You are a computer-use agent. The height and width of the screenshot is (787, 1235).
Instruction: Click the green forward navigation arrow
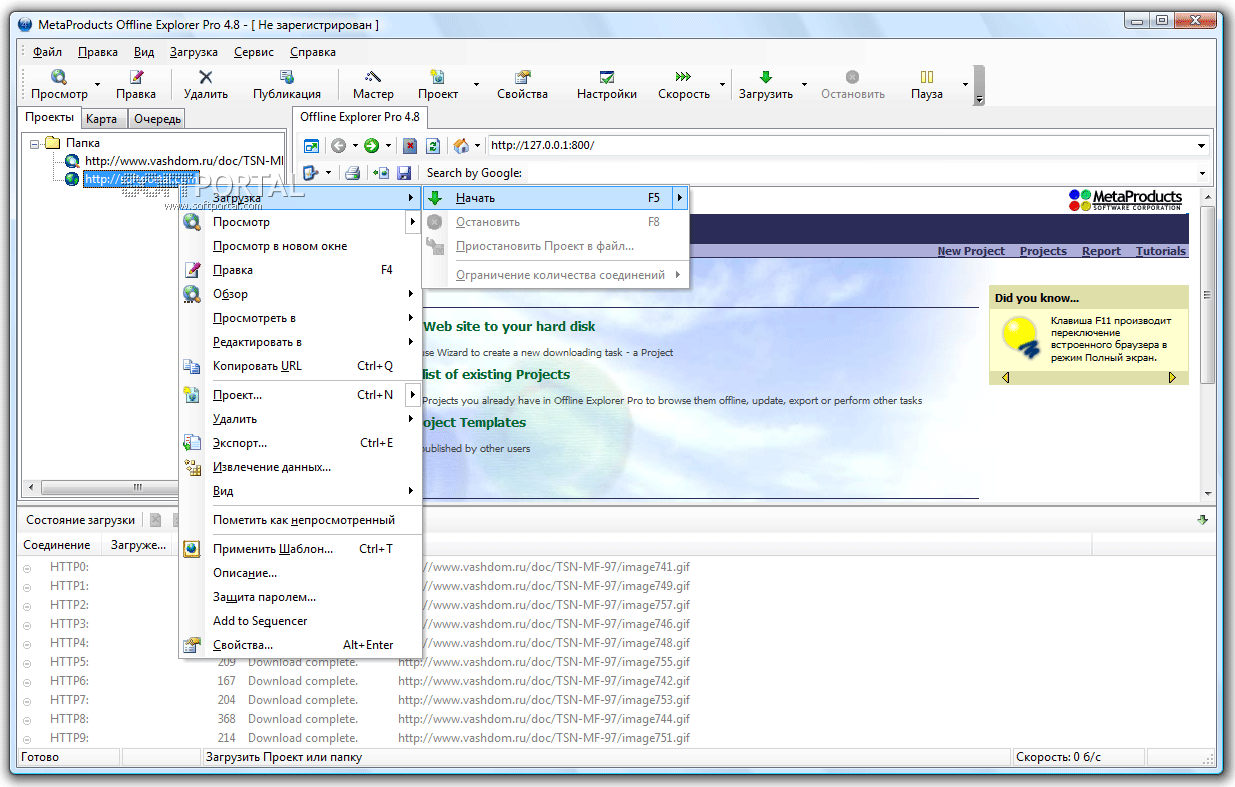(371, 146)
